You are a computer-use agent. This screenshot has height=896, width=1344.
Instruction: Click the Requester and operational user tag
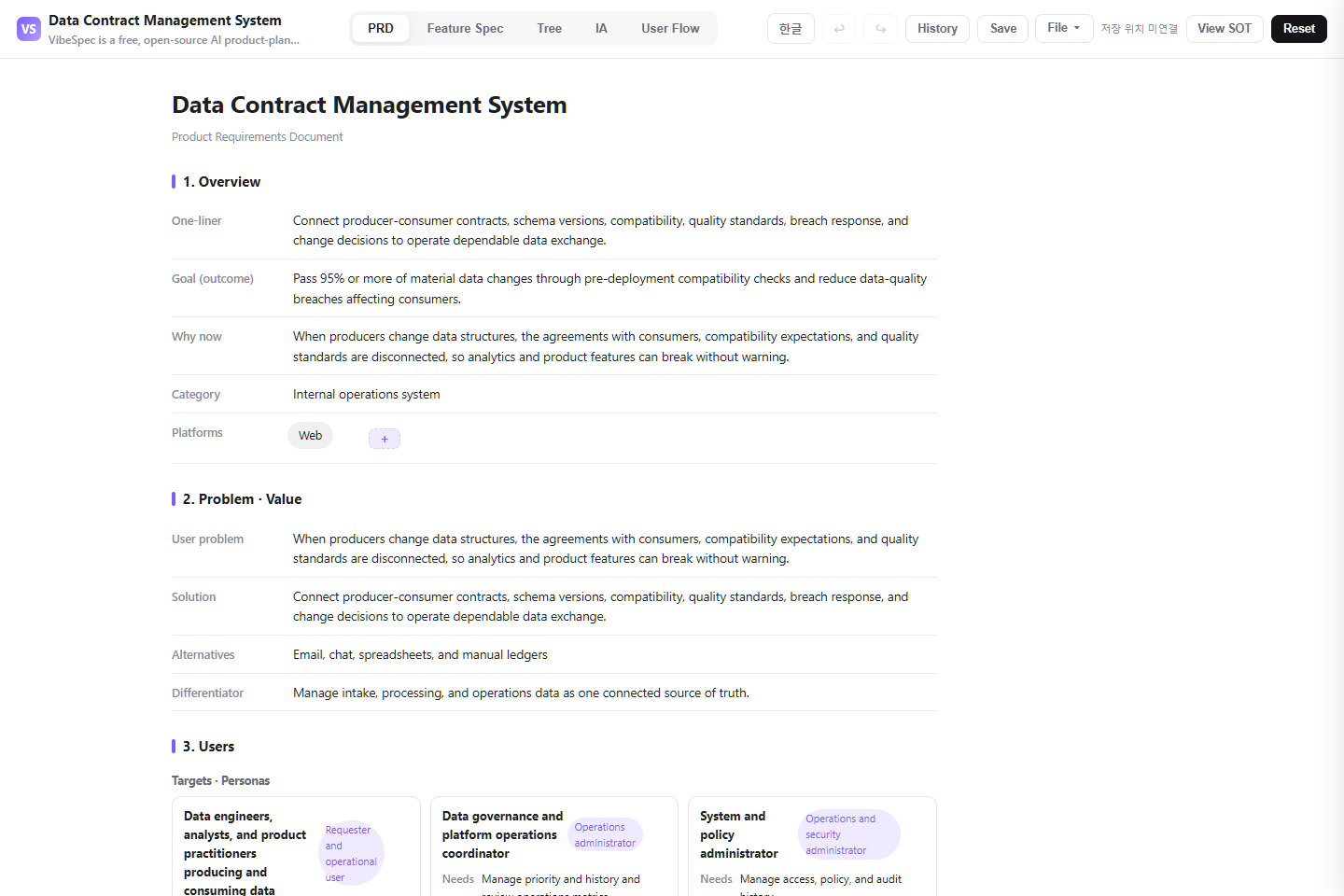[x=351, y=853]
